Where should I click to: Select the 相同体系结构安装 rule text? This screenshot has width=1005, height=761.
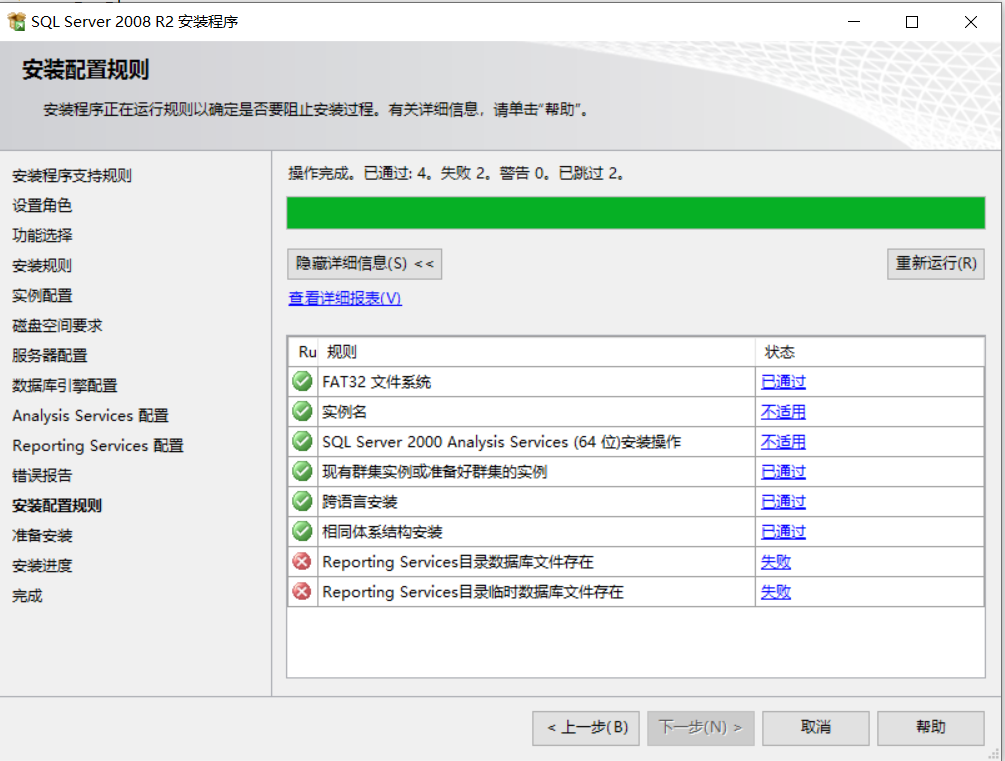pyautogui.click(x=382, y=531)
